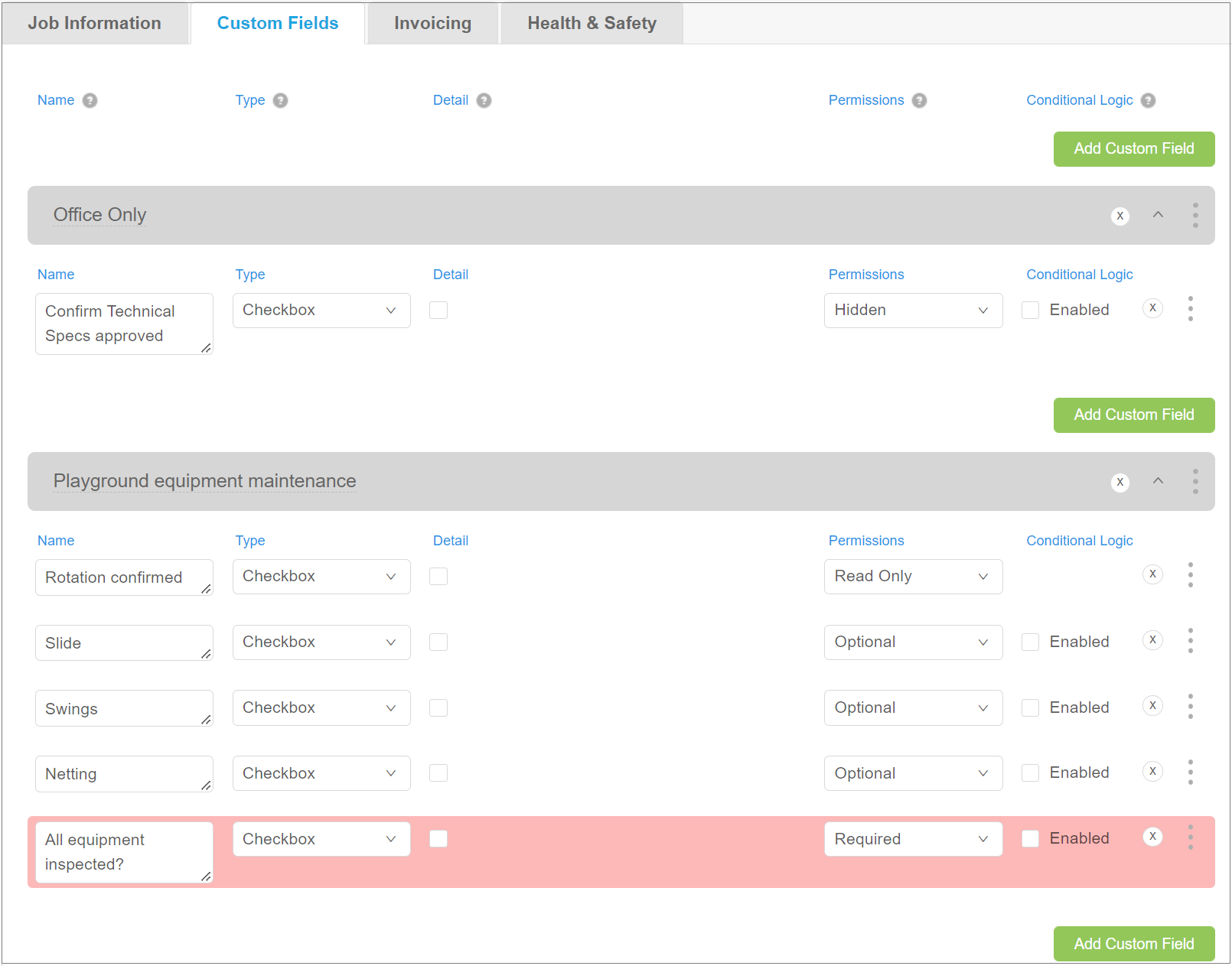The height and width of the screenshot is (966, 1232).
Task: Open the kebab menu for the Swings field row
Action: pyautogui.click(x=1191, y=707)
